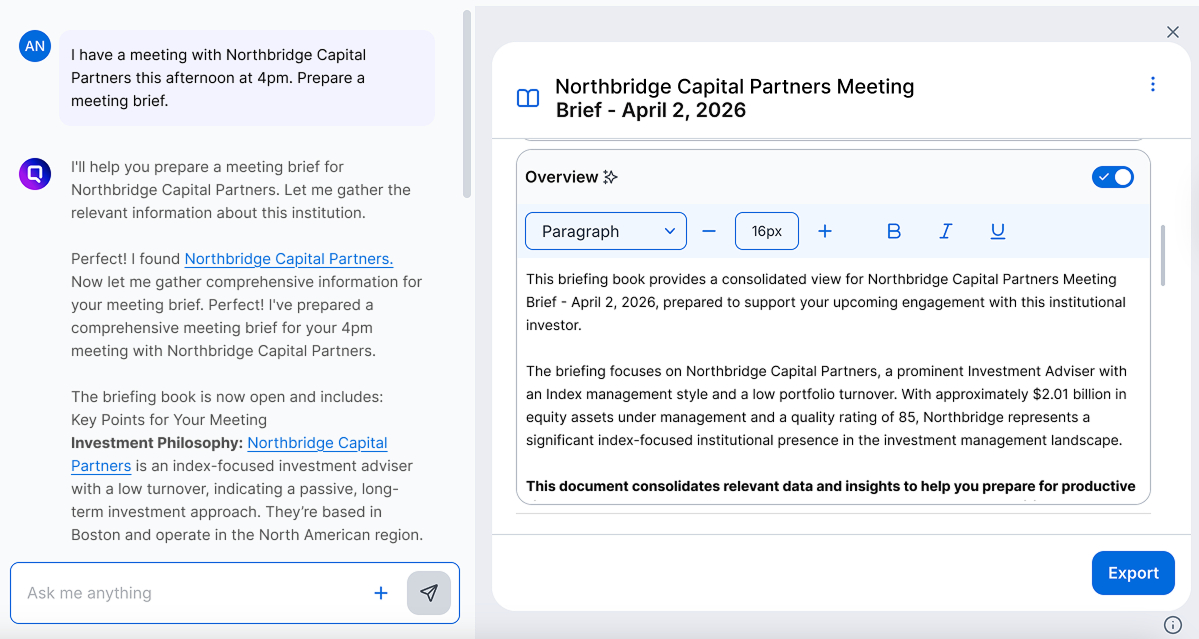The height and width of the screenshot is (639, 1199).
Task: Disable the Overview section toggle
Action: coord(1112,176)
